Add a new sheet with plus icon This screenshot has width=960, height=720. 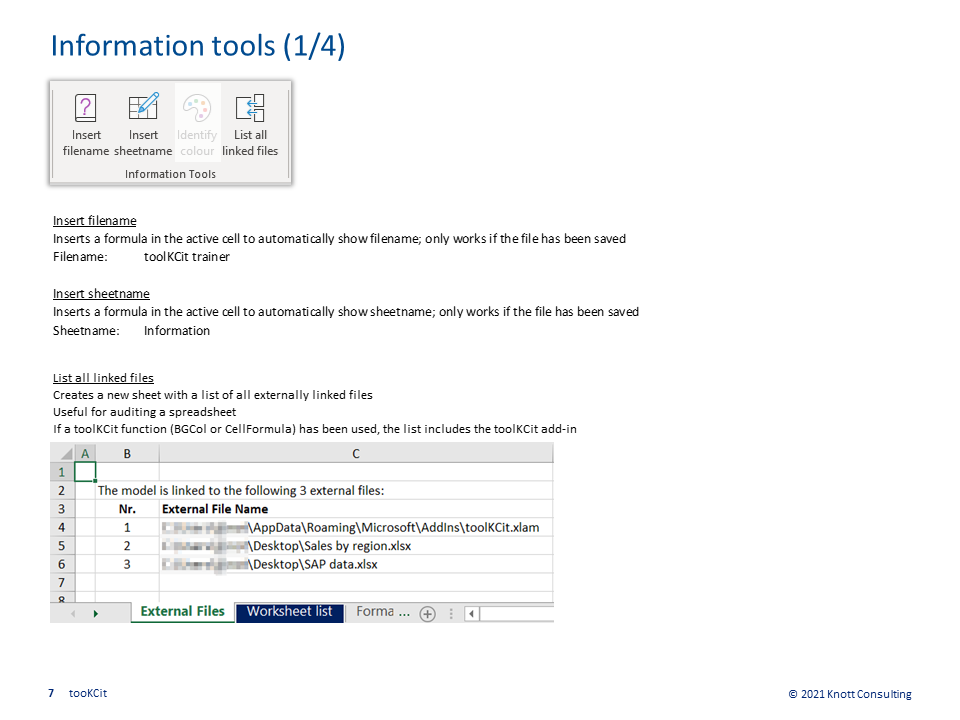click(427, 613)
